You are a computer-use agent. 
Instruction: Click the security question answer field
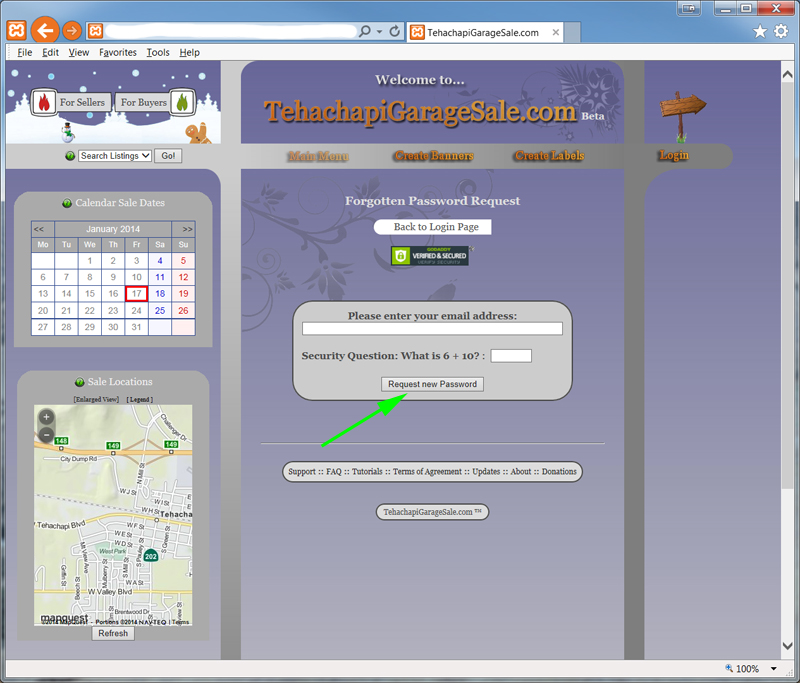point(511,356)
